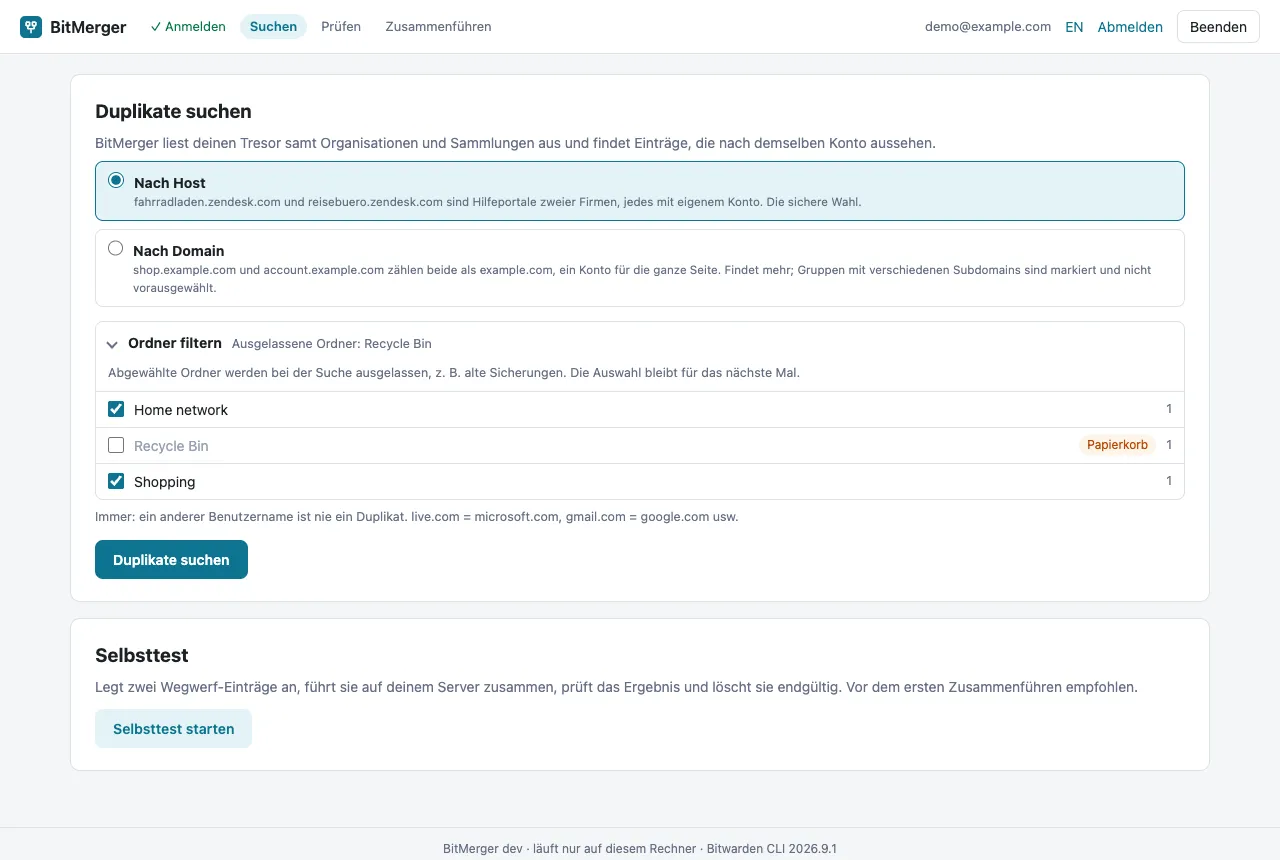Open the Suchen step tab

(273, 27)
